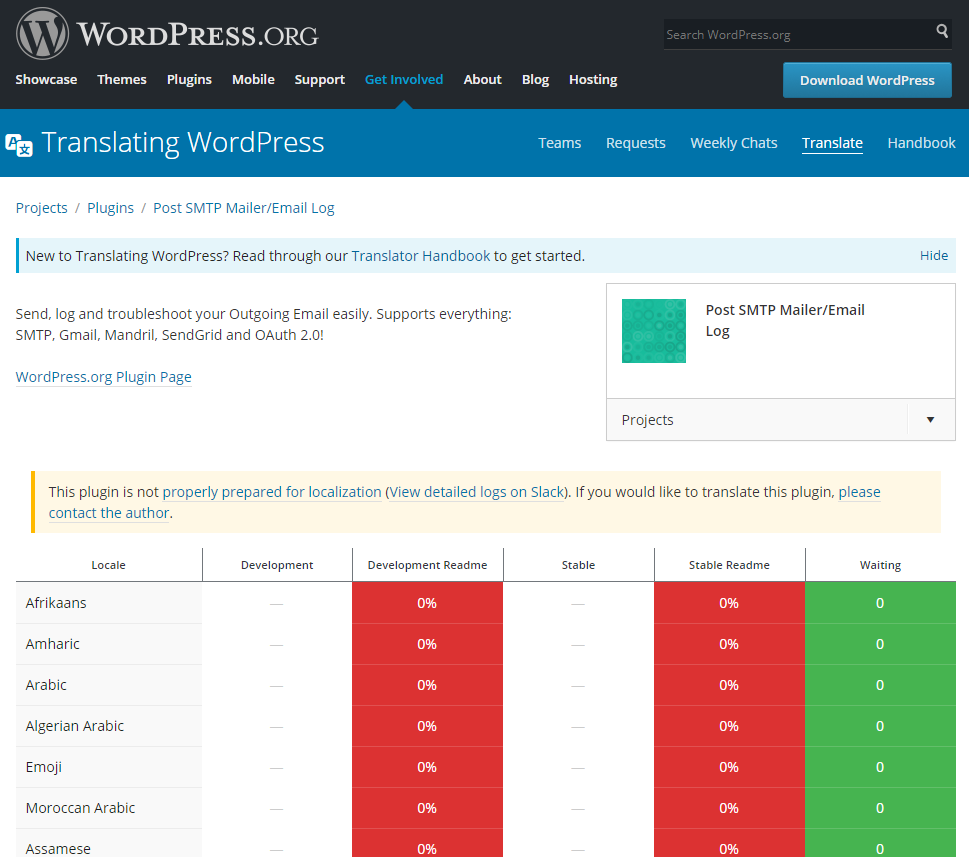Click the Waiting column header

click(x=880, y=565)
